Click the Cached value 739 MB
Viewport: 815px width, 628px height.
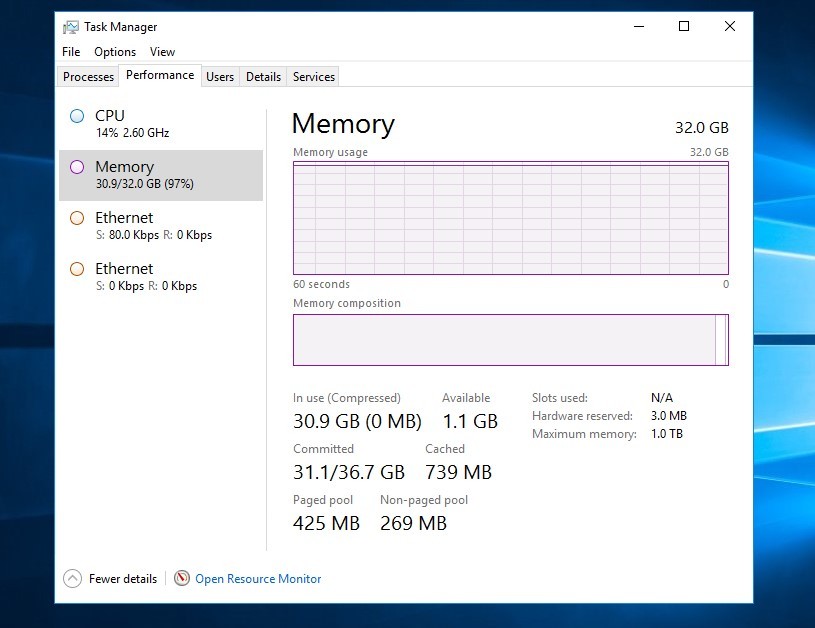458,472
